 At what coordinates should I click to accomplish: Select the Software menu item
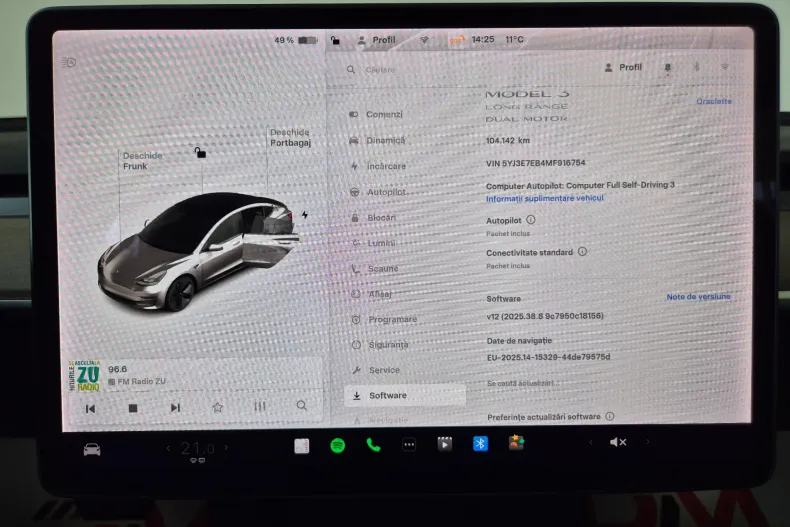click(x=405, y=396)
